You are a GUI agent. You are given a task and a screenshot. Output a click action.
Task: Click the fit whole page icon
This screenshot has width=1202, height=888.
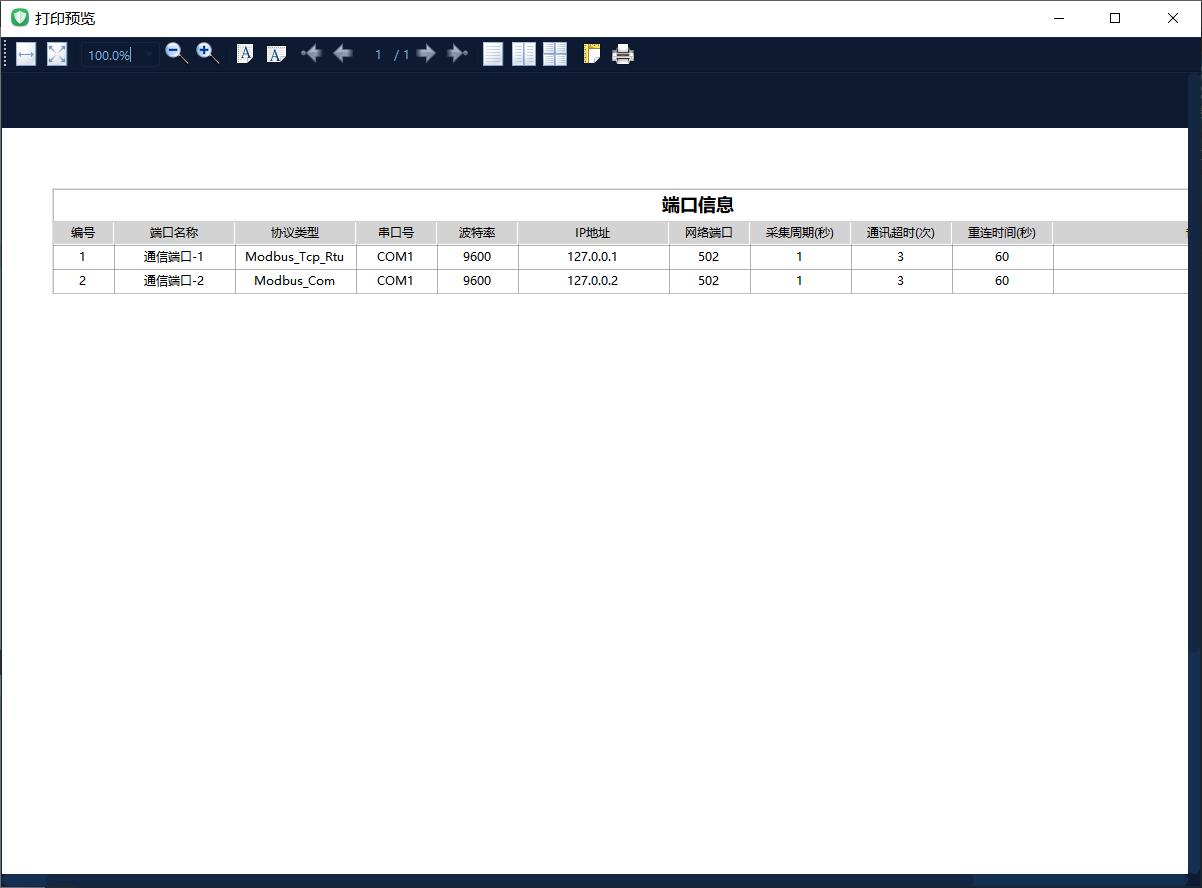pyautogui.click(x=57, y=54)
